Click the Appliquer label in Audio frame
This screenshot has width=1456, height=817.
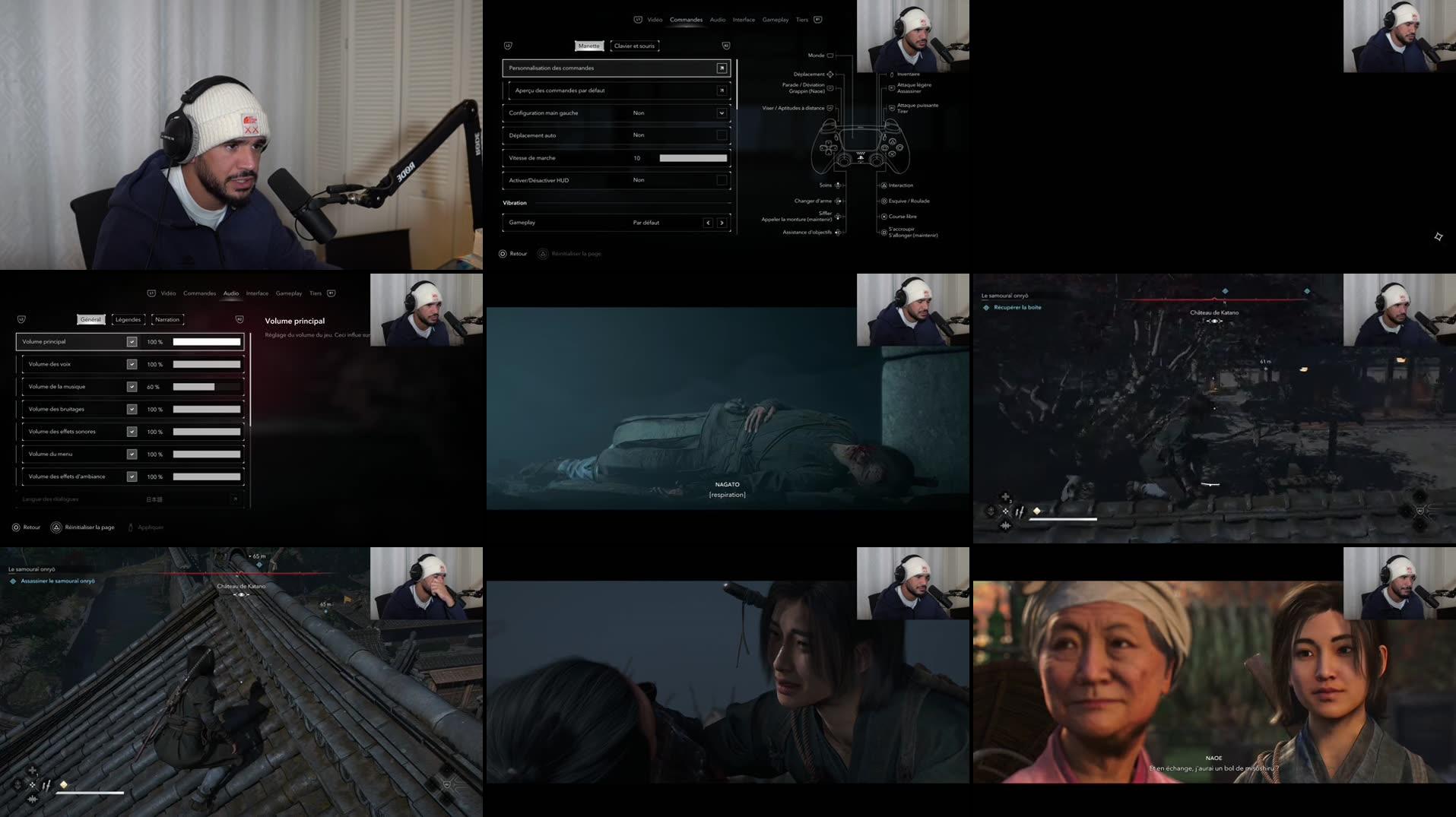pos(151,527)
